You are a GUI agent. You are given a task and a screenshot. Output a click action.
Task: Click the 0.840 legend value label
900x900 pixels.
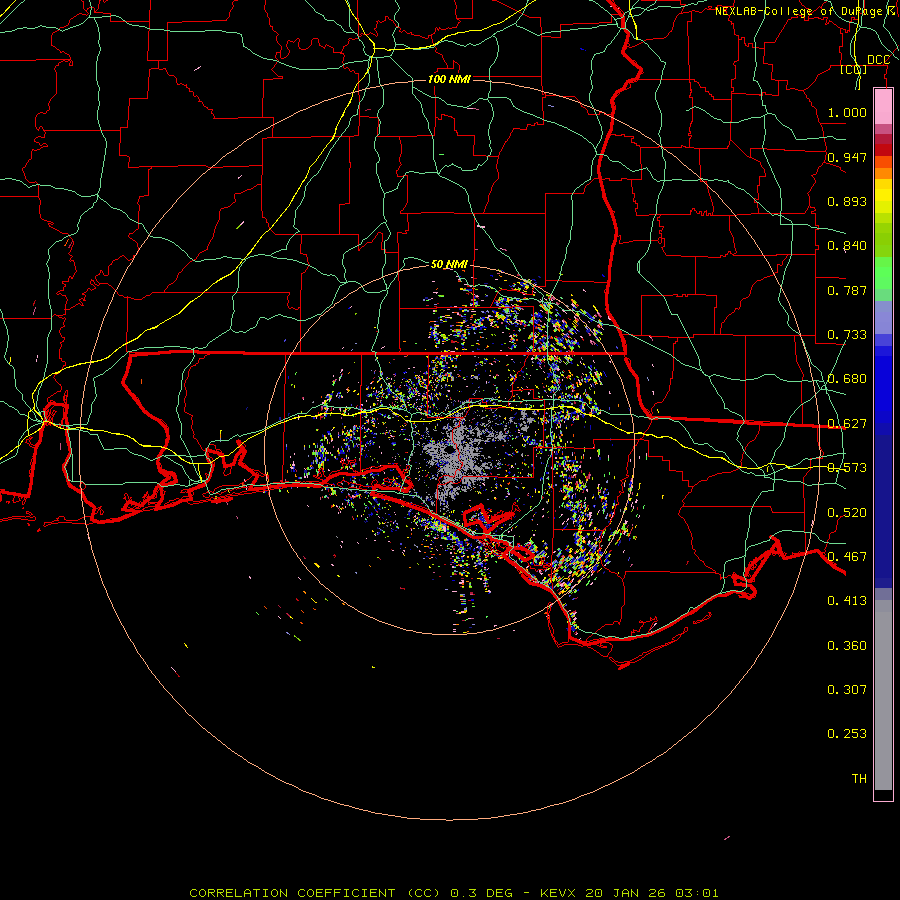[846, 246]
